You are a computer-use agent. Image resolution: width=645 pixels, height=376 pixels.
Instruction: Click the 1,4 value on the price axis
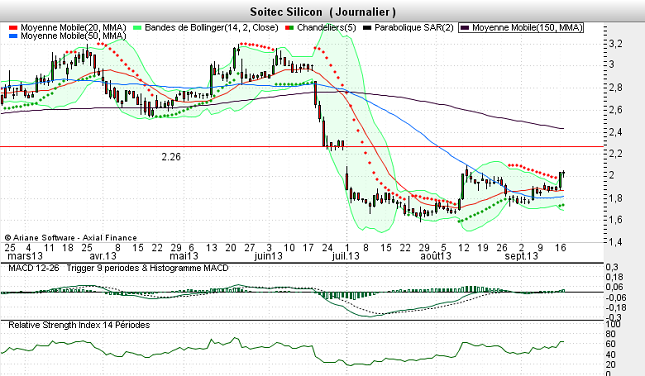[x=616, y=242]
